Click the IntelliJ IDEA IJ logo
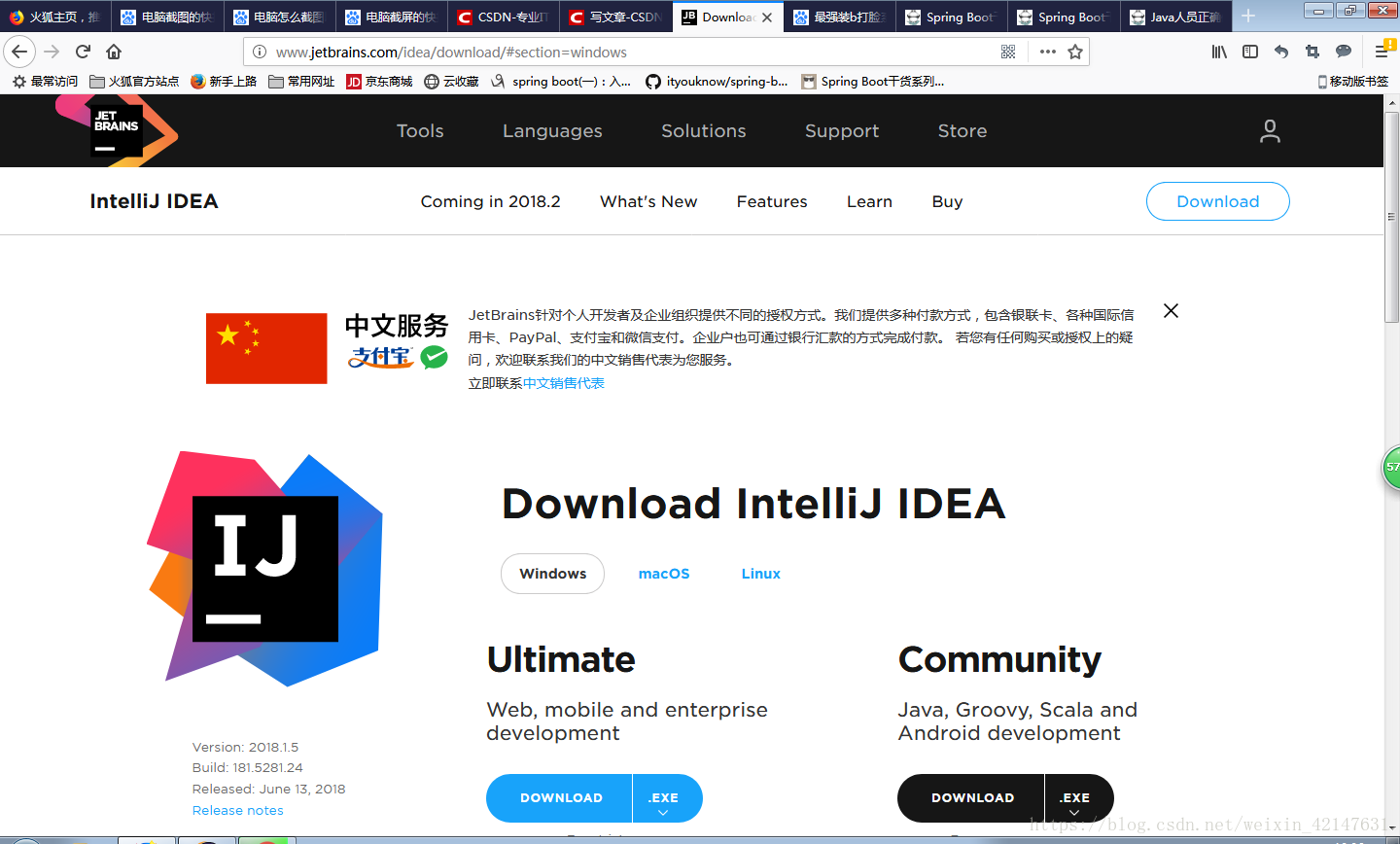 click(264, 569)
